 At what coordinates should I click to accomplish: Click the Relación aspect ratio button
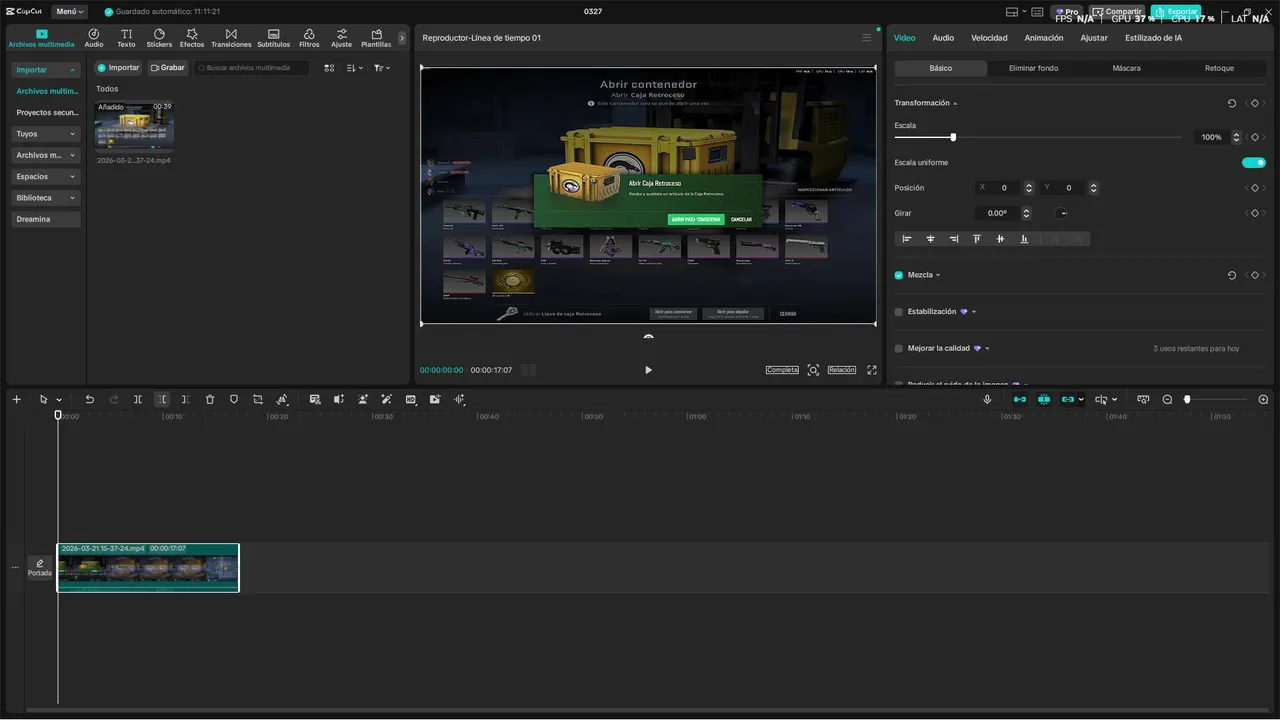pos(842,370)
